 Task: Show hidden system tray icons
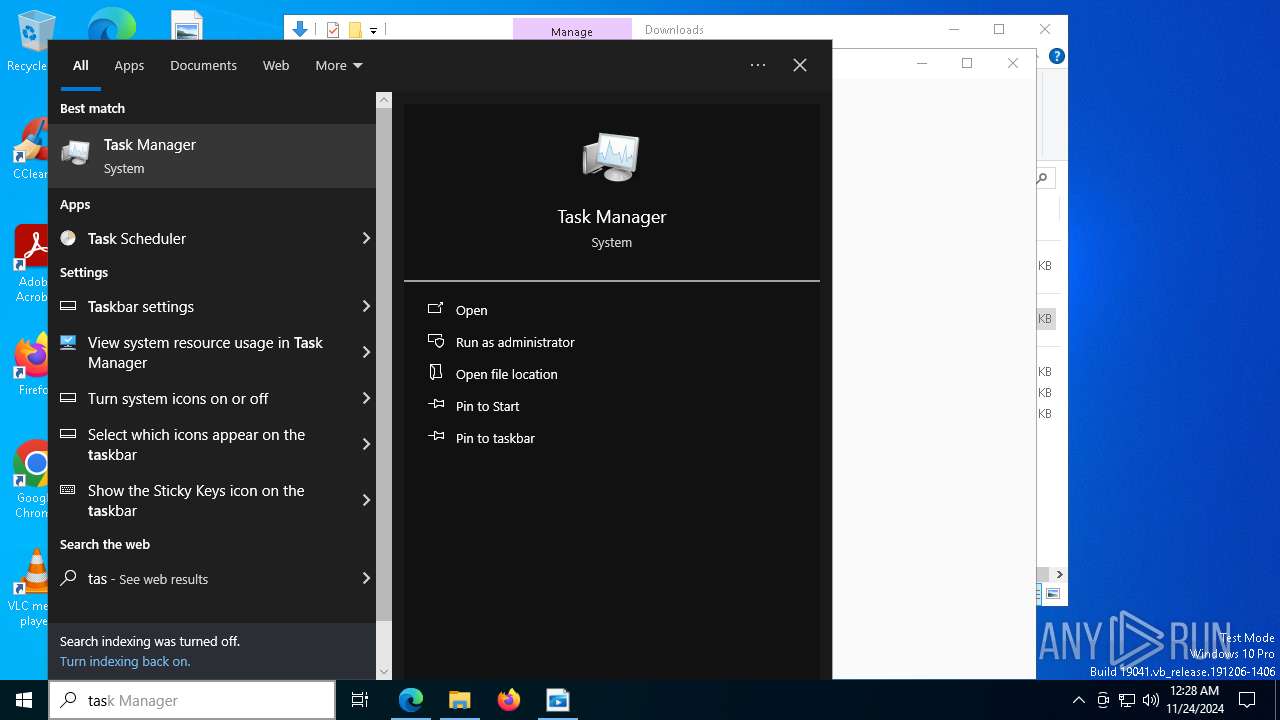click(1078, 700)
